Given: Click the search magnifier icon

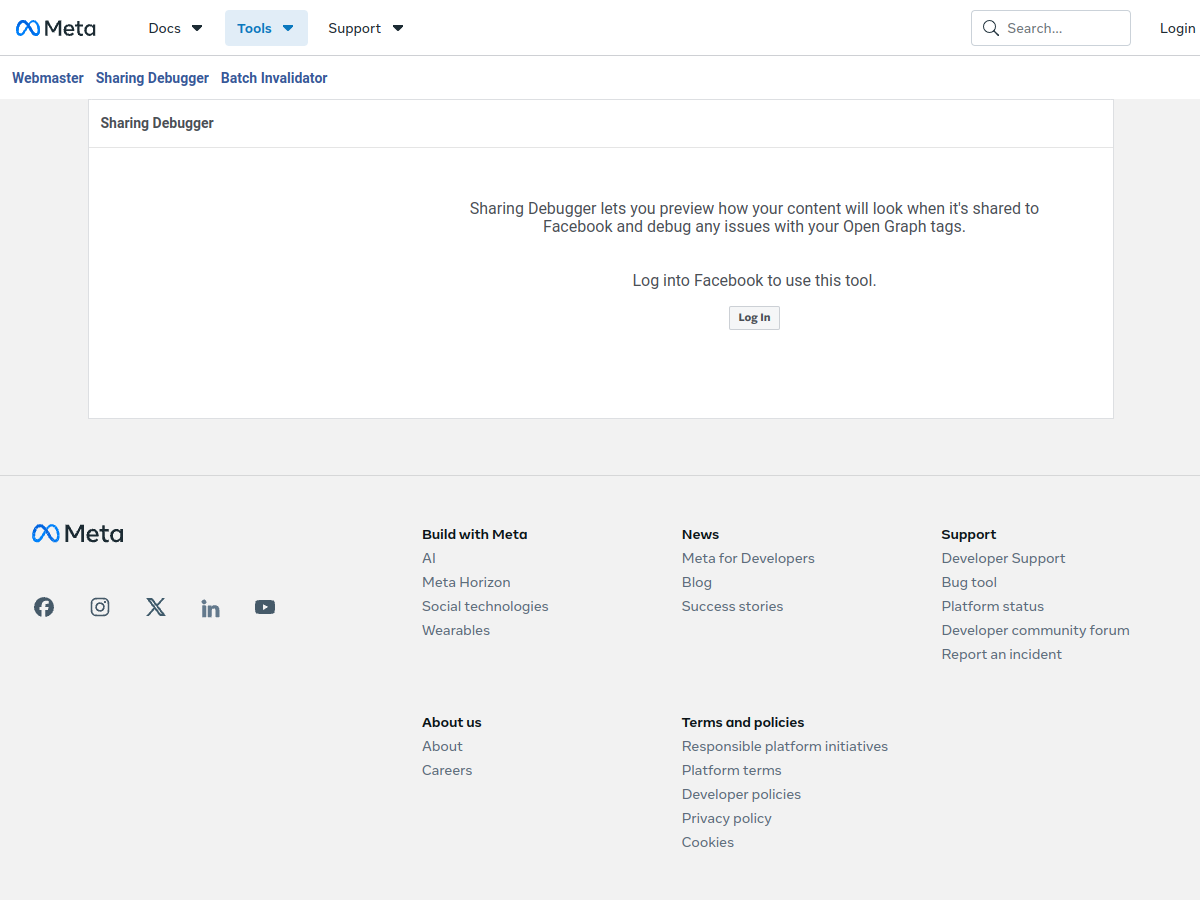Looking at the screenshot, I should [x=991, y=28].
